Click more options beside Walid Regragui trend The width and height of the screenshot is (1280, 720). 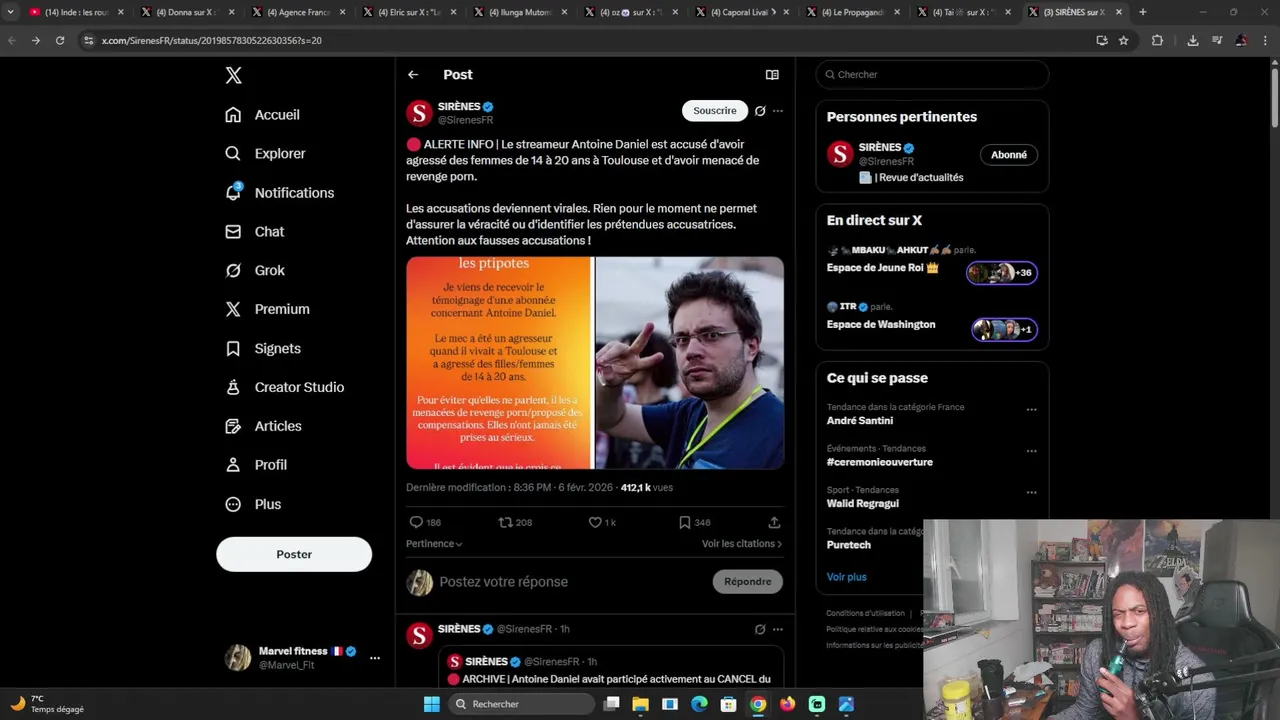(1031, 493)
